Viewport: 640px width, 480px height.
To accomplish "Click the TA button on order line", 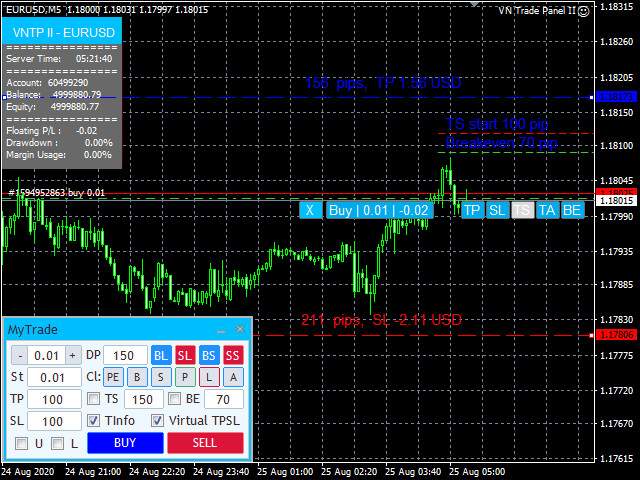I will tap(547, 210).
